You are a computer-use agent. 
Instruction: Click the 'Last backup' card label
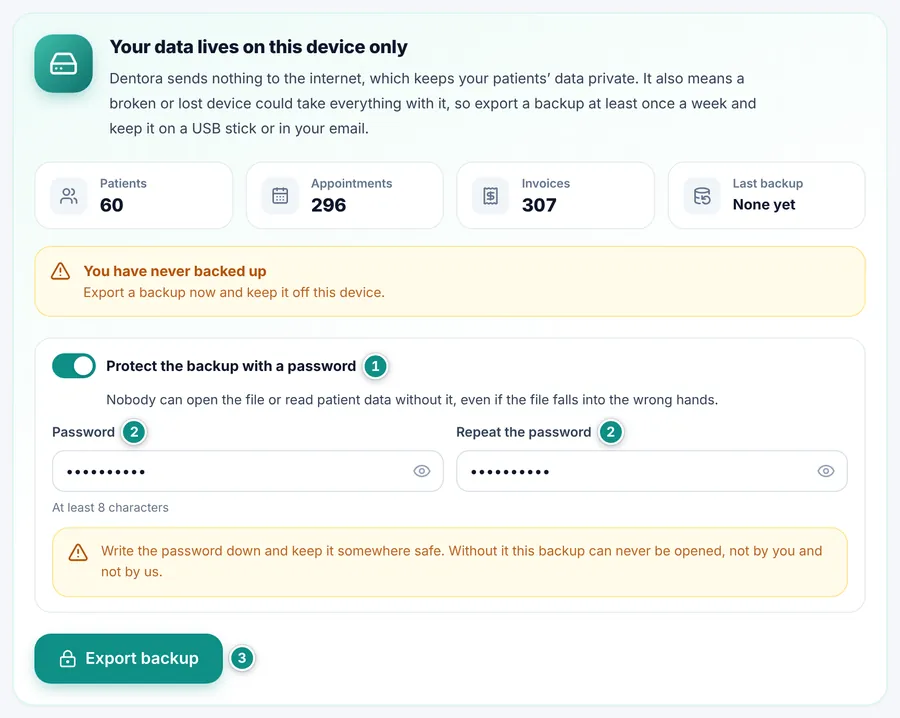pyautogui.click(x=767, y=183)
